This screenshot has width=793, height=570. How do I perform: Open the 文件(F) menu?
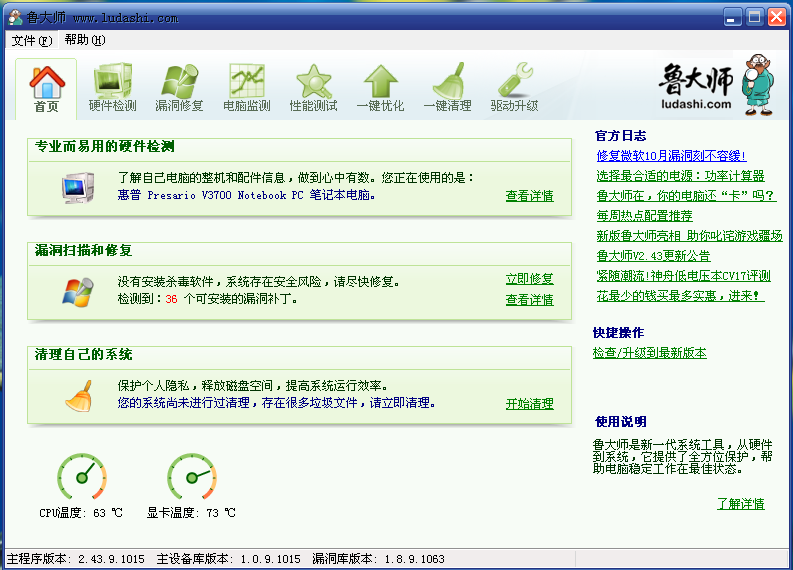click(31, 40)
